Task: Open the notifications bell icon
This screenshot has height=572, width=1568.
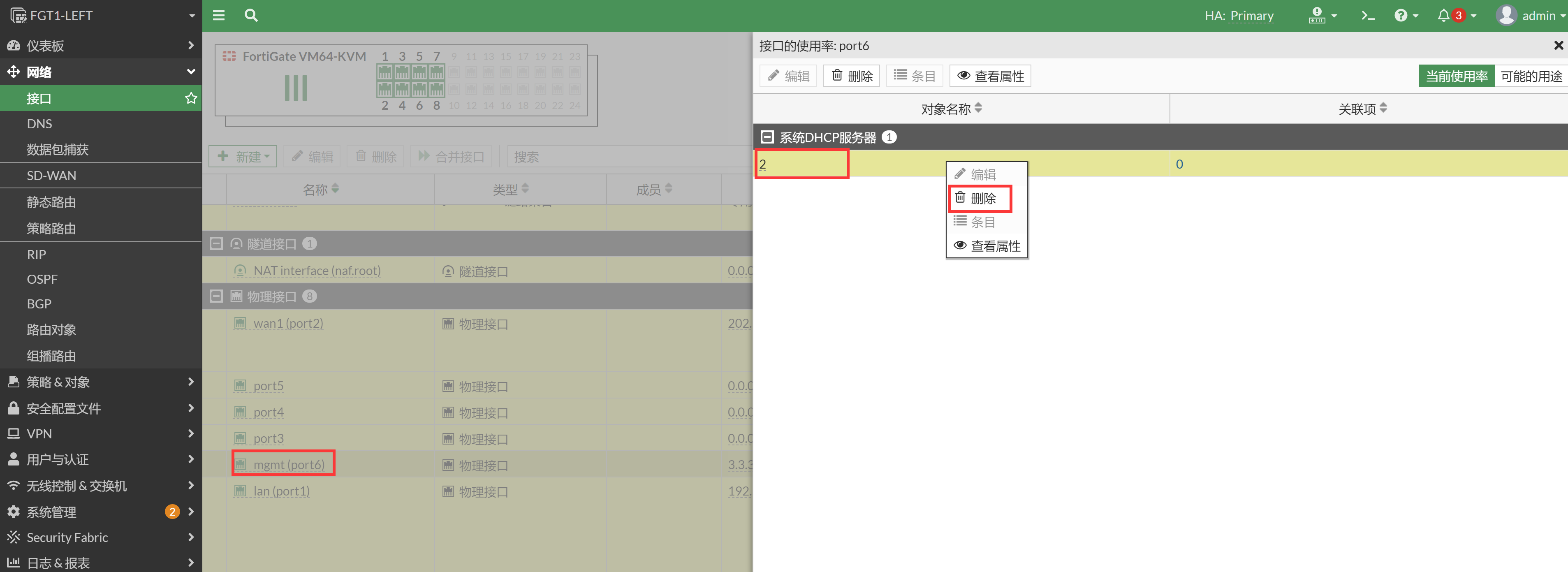Action: (1443, 15)
